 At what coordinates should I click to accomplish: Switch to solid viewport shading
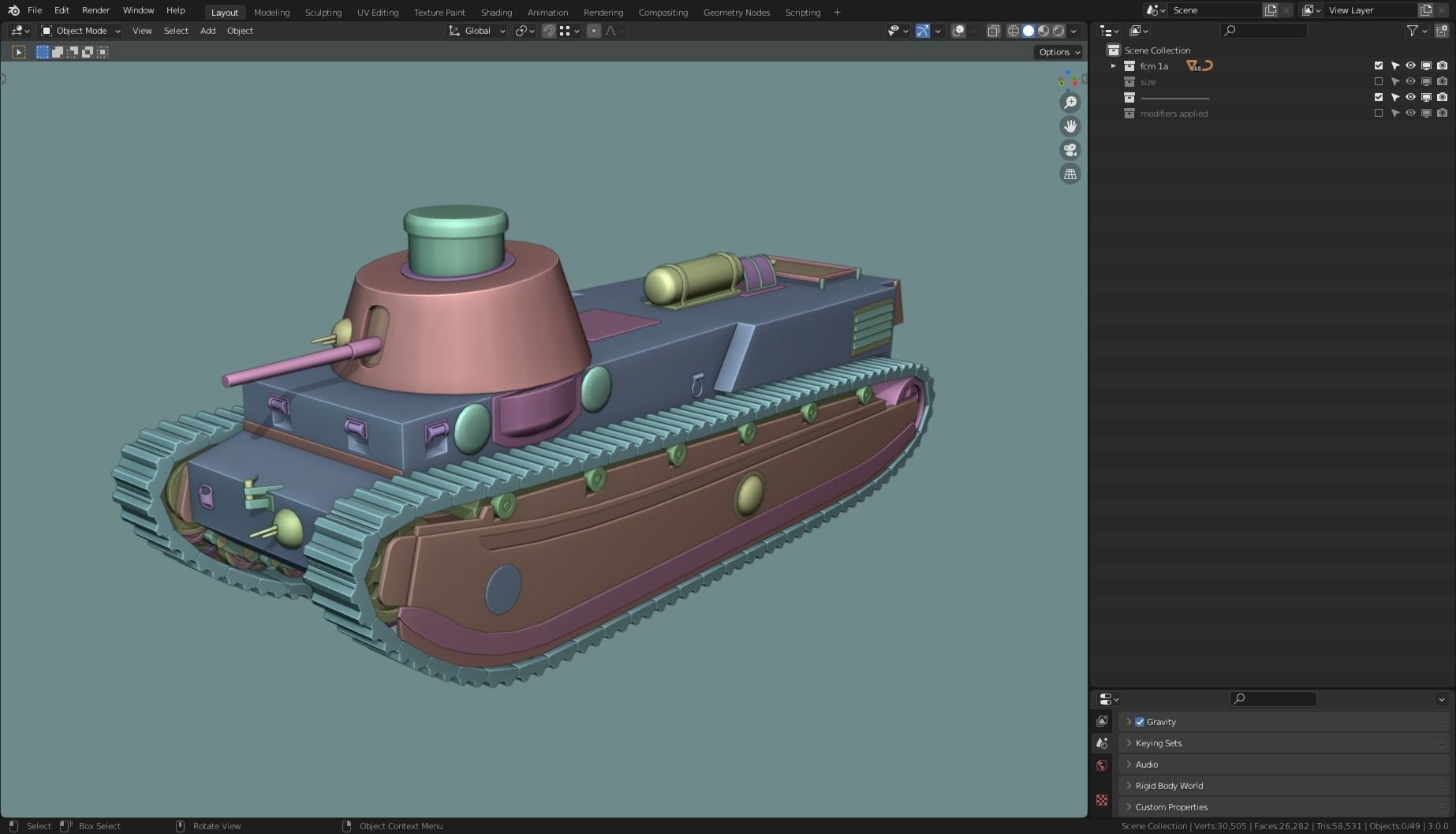[1029, 31]
